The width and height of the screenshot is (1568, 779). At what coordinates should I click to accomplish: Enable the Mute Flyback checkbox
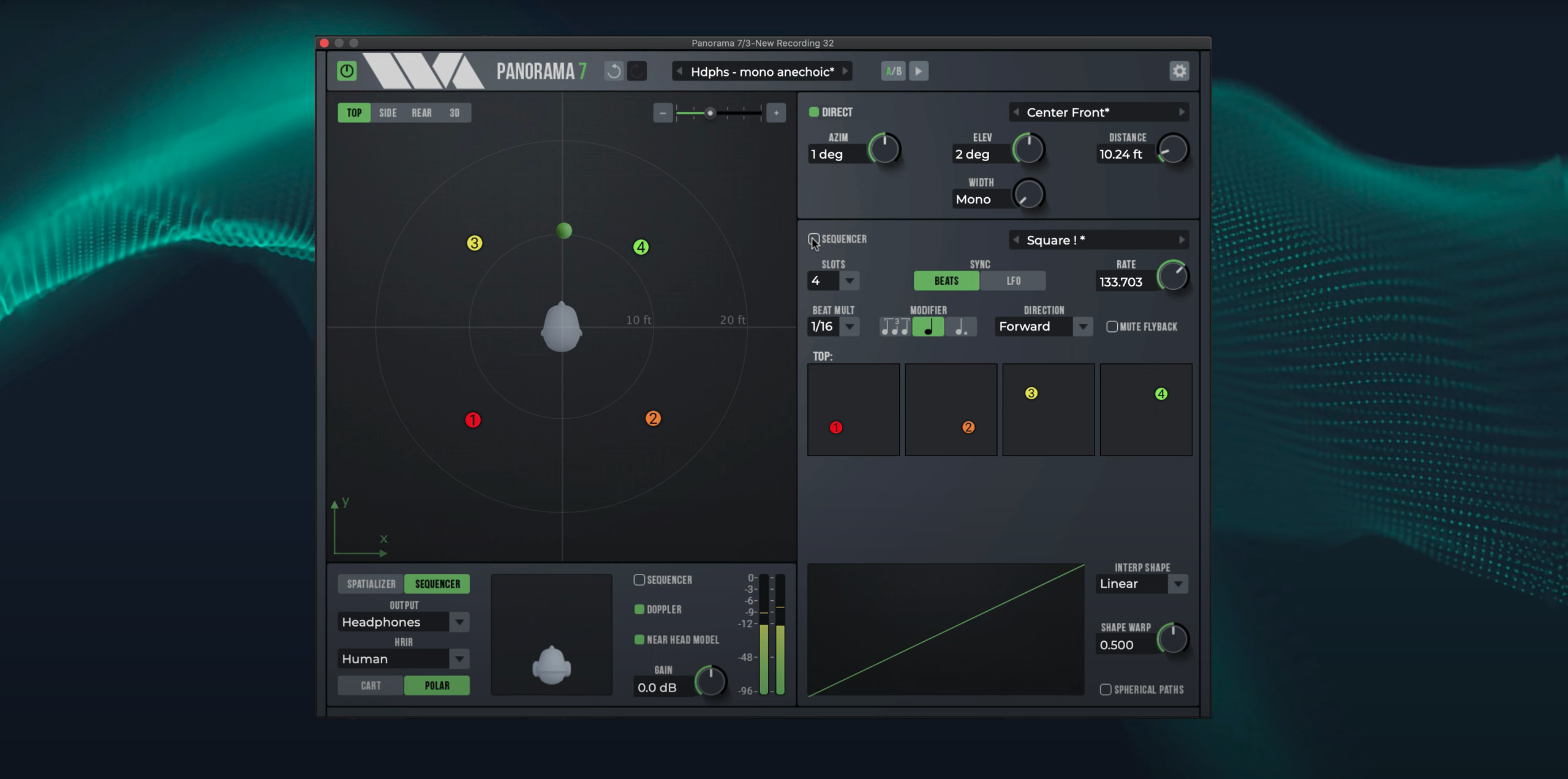[x=1112, y=326]
